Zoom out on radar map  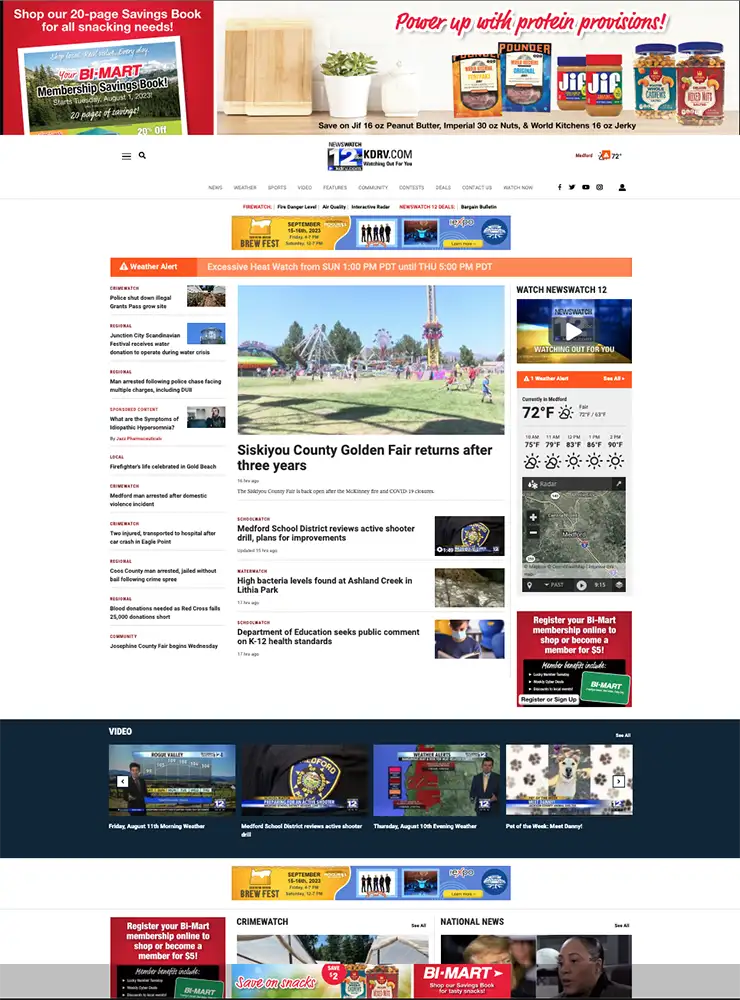533,533
